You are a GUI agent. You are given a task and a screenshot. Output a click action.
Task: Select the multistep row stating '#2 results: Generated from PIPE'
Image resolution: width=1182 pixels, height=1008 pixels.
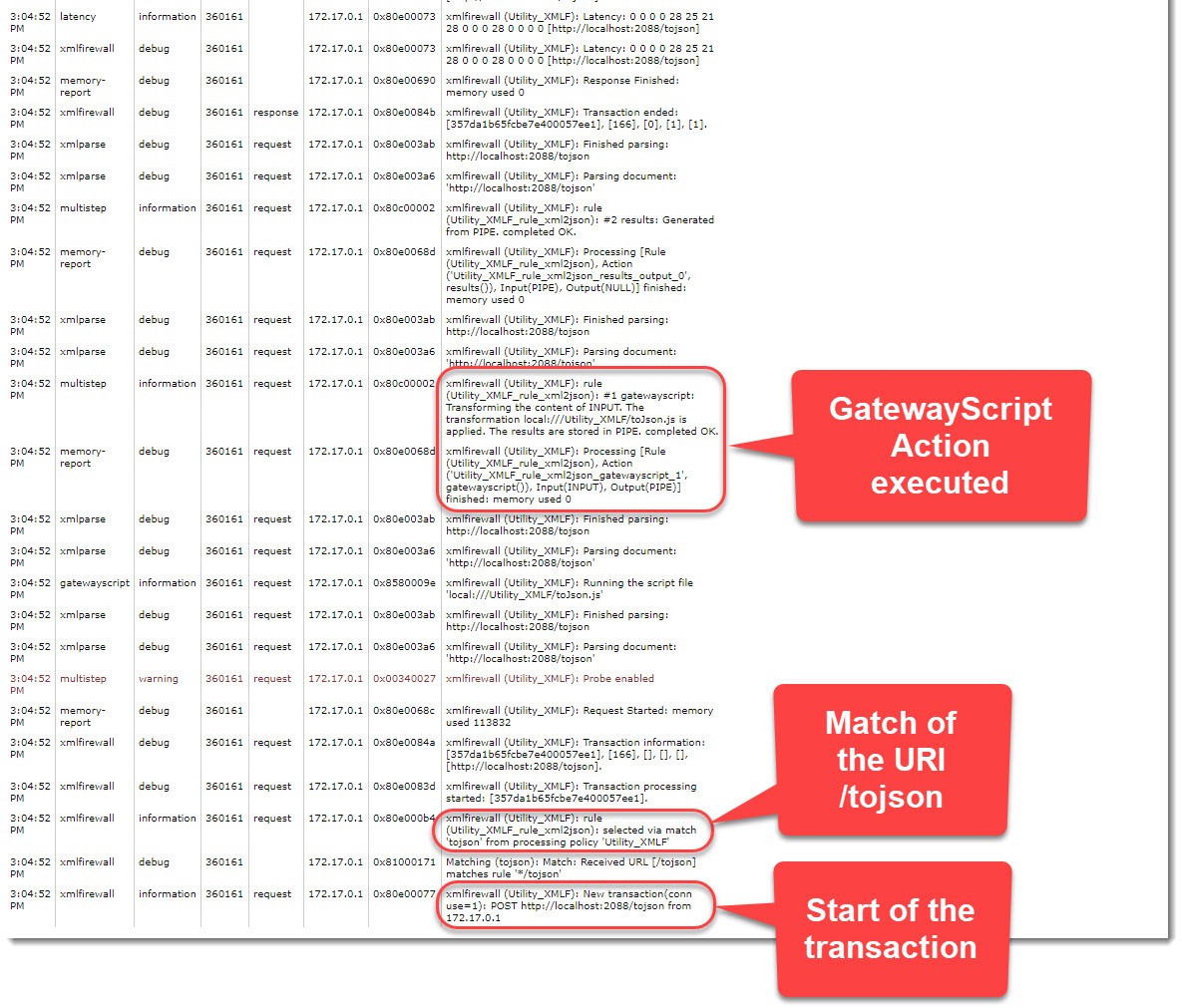point(579,219)
